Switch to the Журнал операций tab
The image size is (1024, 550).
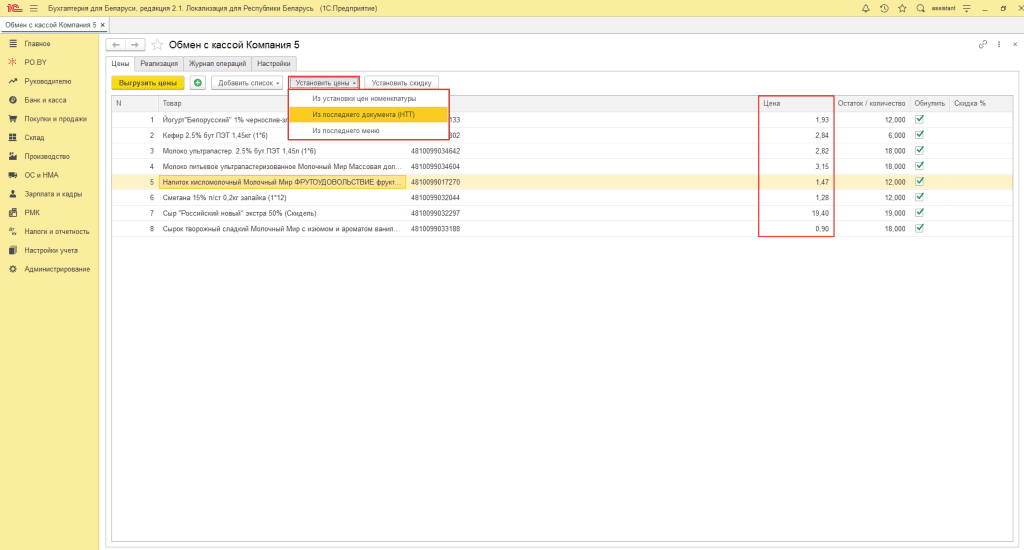tap(217, 64)
